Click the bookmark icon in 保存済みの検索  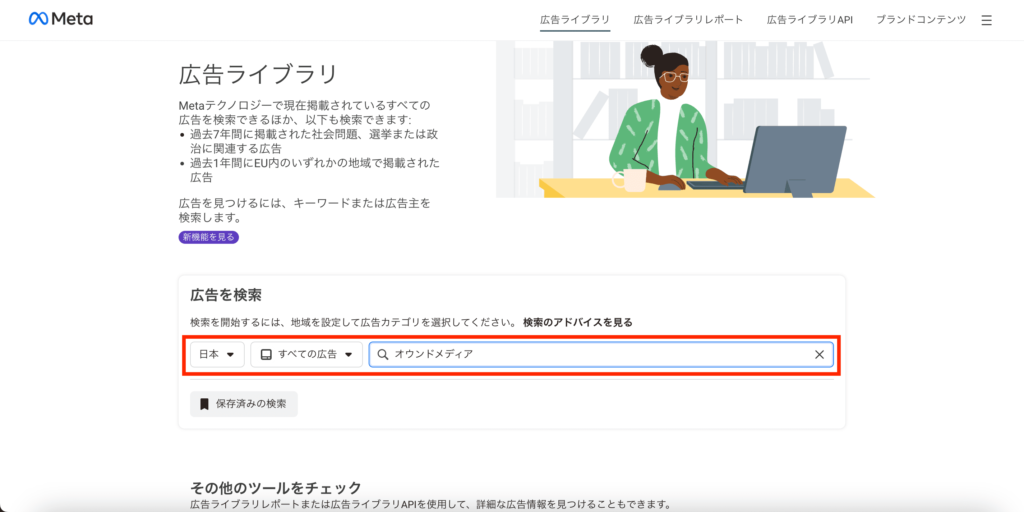pyautogui.click(x=204, y=404)
